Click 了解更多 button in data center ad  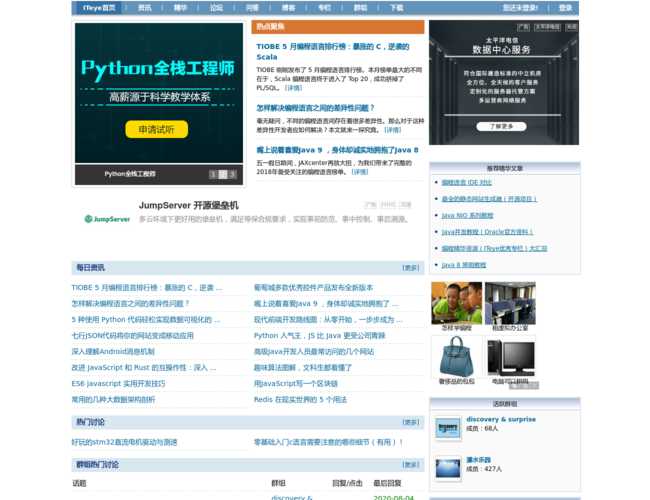point(502,126)
